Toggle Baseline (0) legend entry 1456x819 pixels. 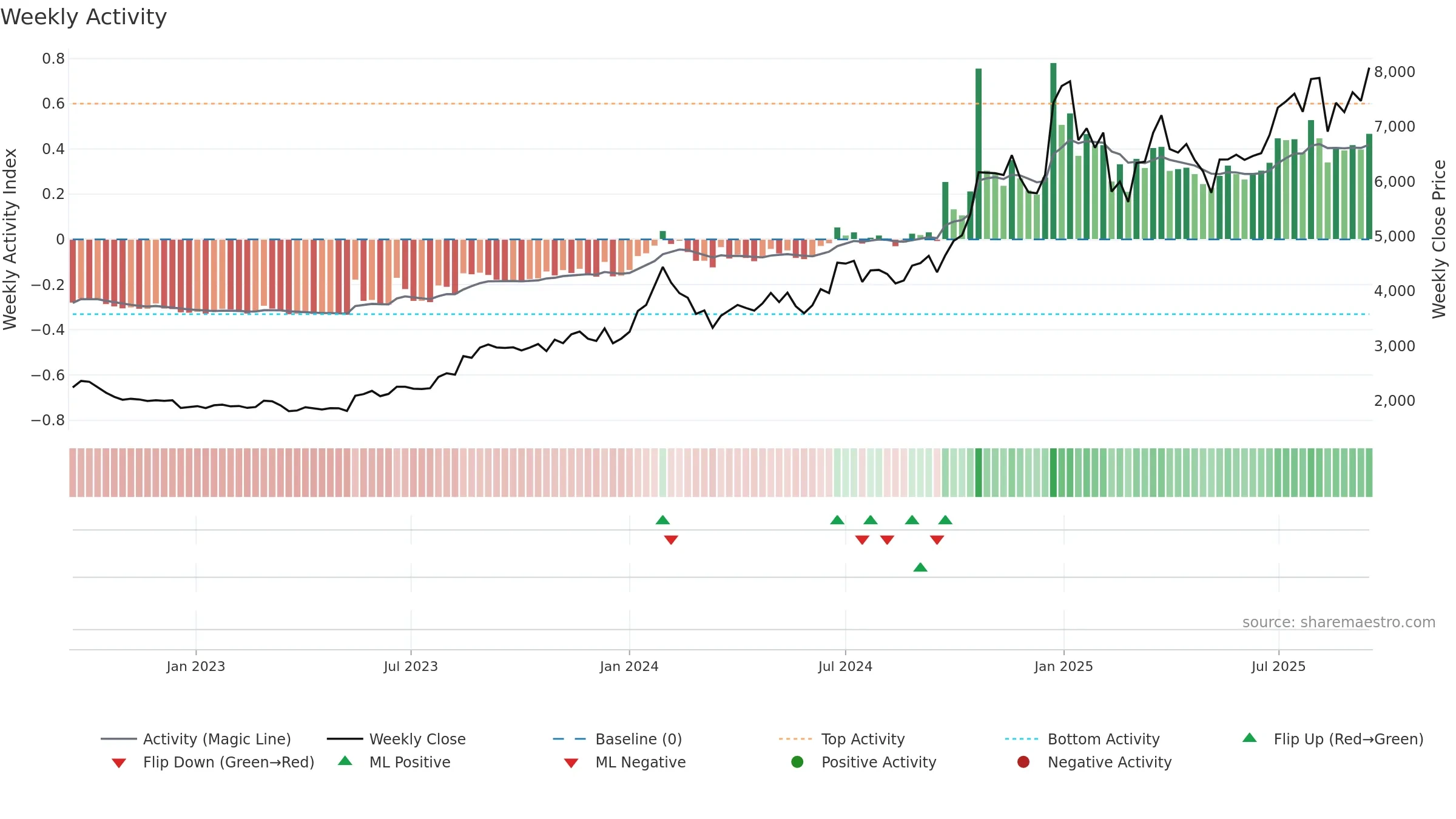[x=618, y=739]
